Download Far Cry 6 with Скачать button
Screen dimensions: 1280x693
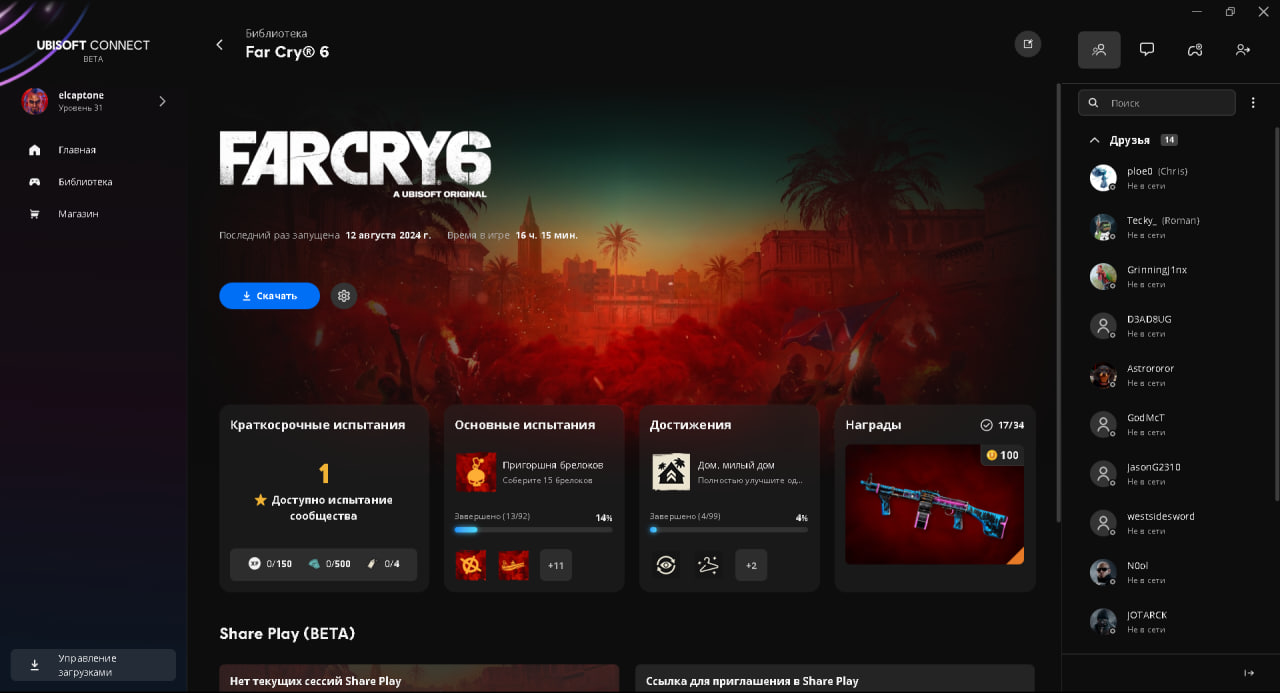270,296
